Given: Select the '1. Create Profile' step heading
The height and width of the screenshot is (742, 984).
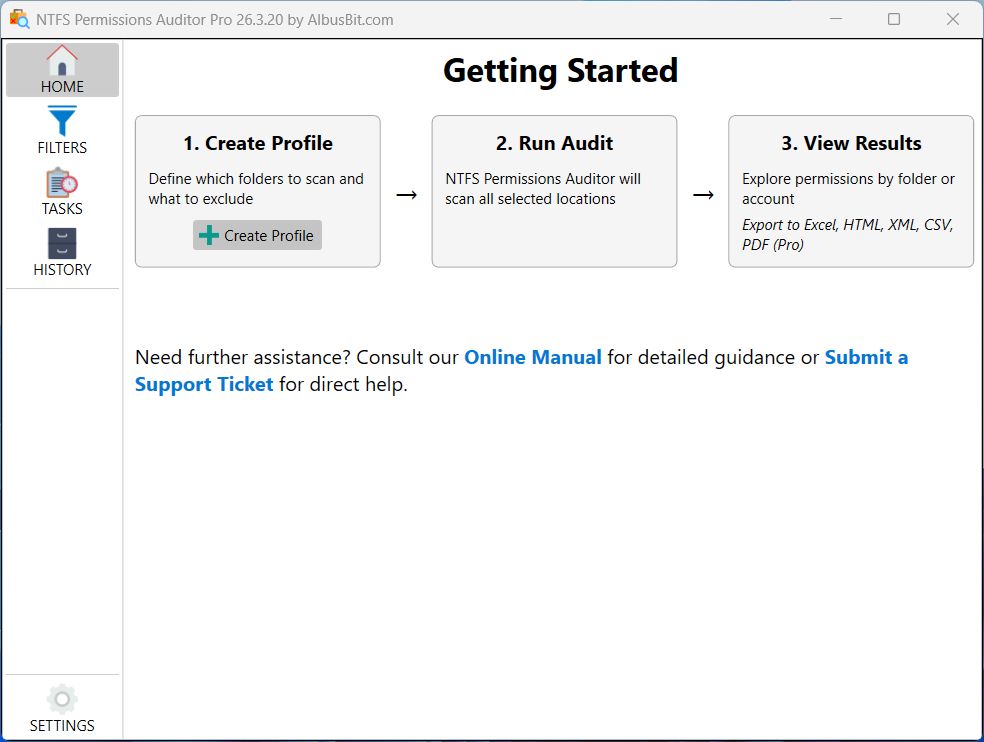Looking at the screenshot, I should click(258, 143).
